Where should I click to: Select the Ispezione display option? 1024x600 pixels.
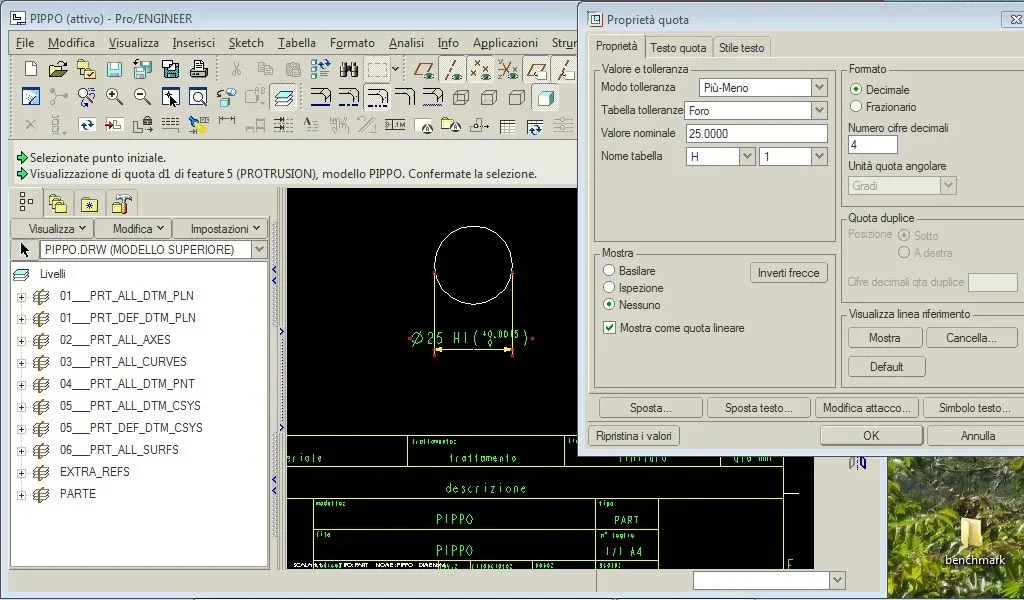(609, 287)
